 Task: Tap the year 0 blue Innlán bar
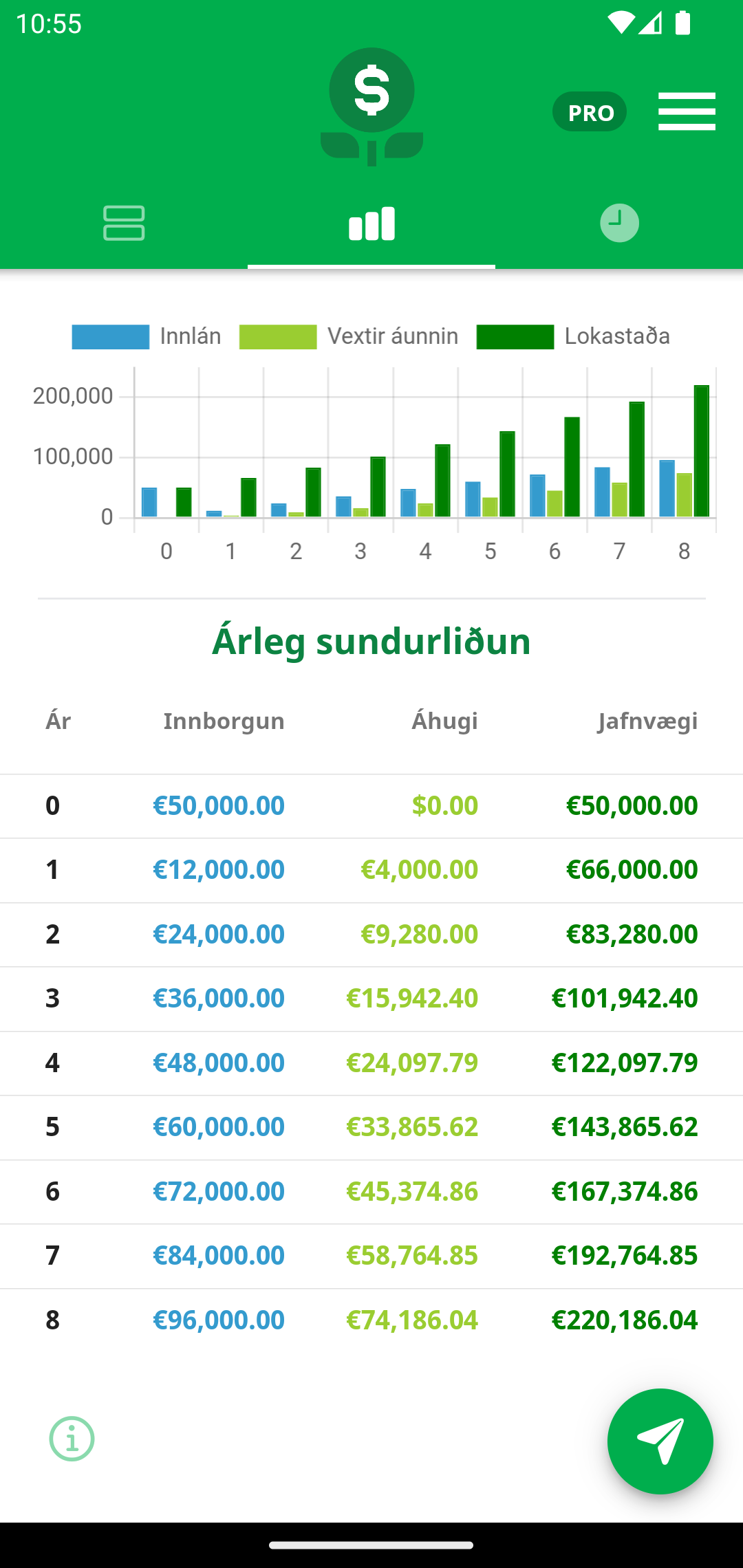pos(149,502)
